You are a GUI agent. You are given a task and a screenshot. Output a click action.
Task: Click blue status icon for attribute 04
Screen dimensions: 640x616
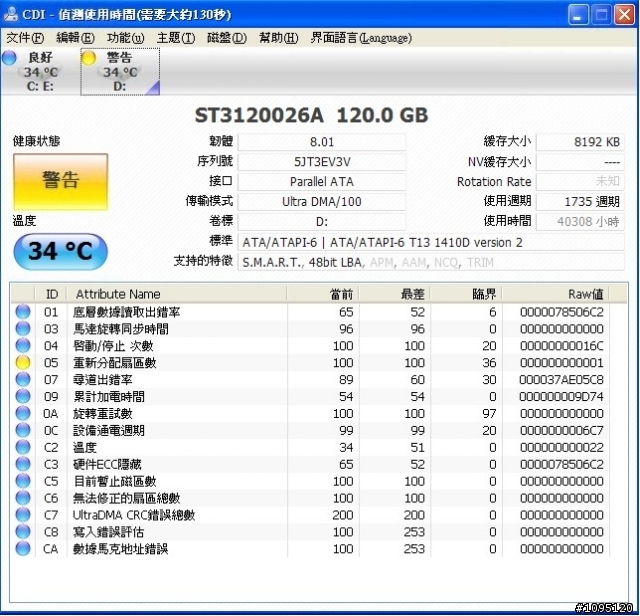coord(23,346)
